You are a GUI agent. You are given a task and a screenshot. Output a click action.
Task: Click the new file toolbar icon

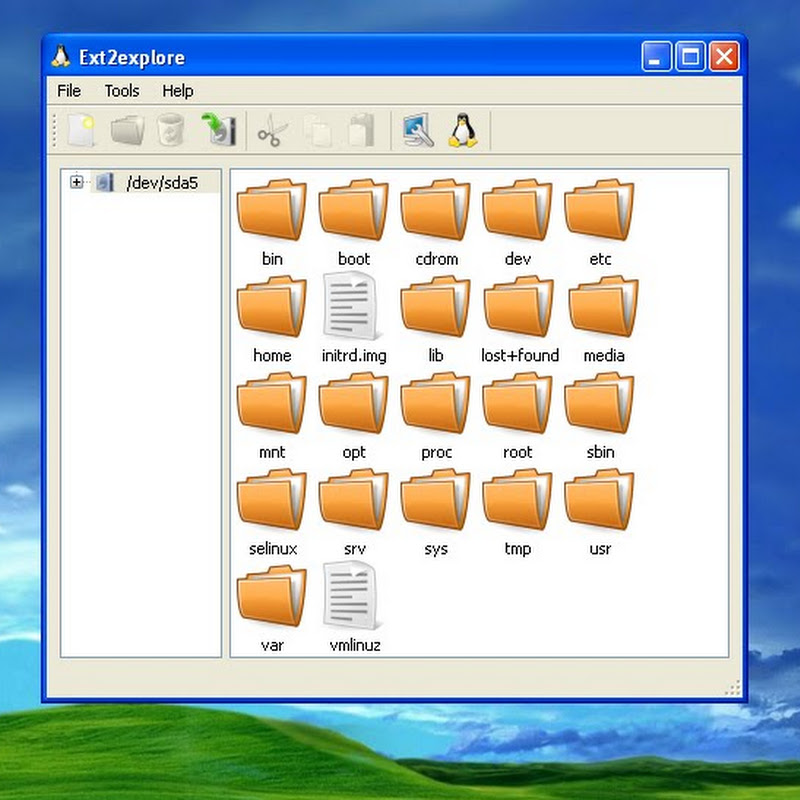(81, 131)
